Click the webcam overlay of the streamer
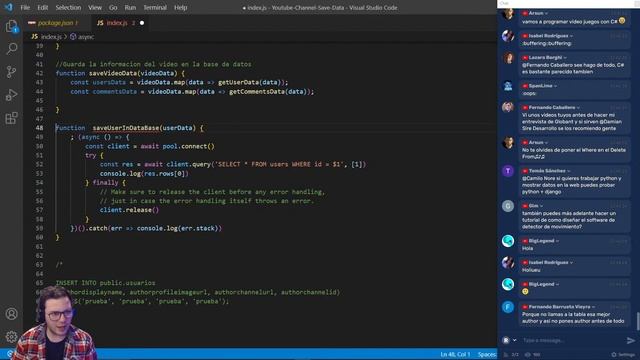Image resolution: width=640 pixels, height=360 pixels. pos(55,323)
